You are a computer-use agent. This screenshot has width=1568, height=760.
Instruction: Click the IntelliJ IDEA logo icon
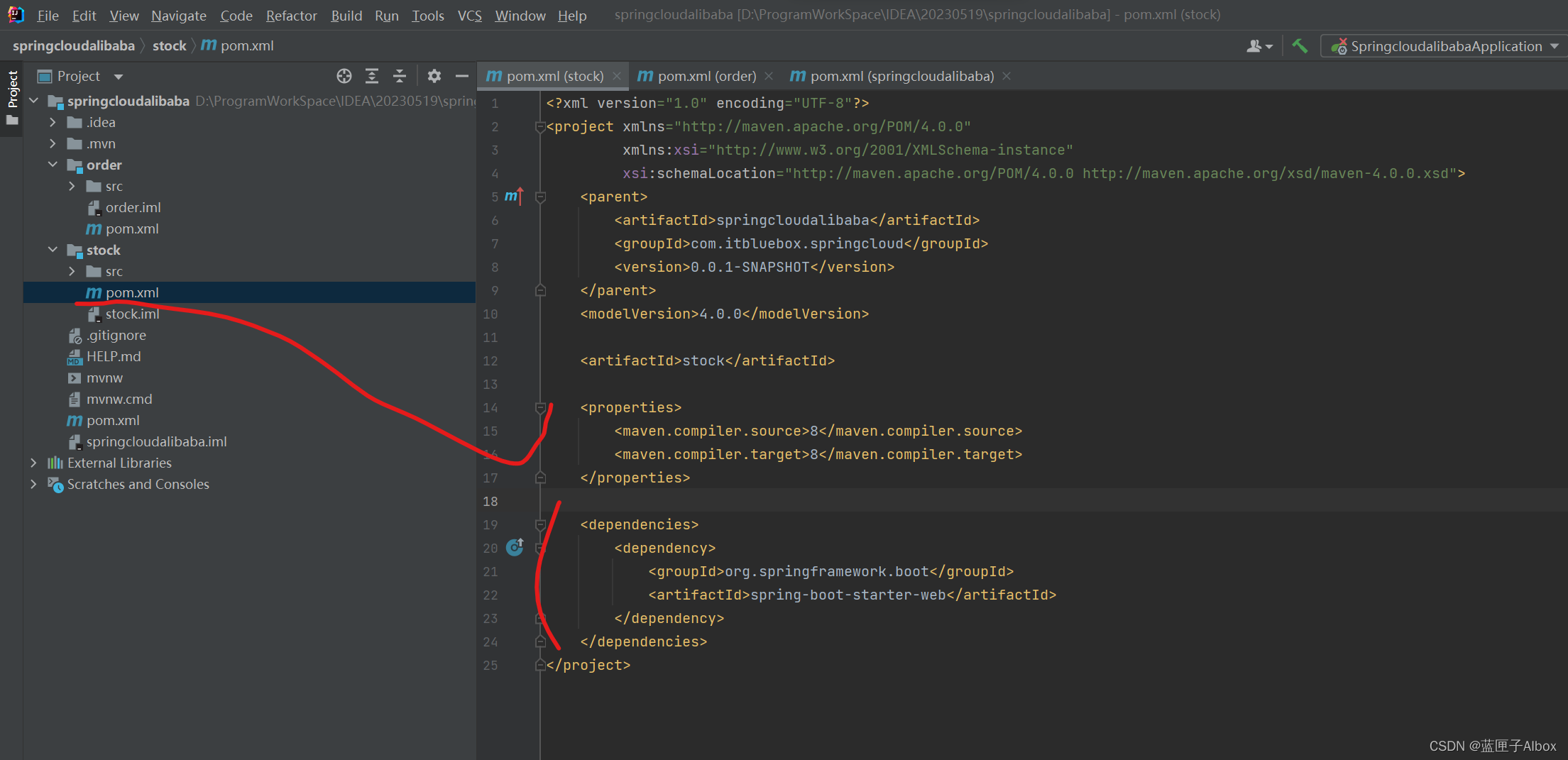16,14
